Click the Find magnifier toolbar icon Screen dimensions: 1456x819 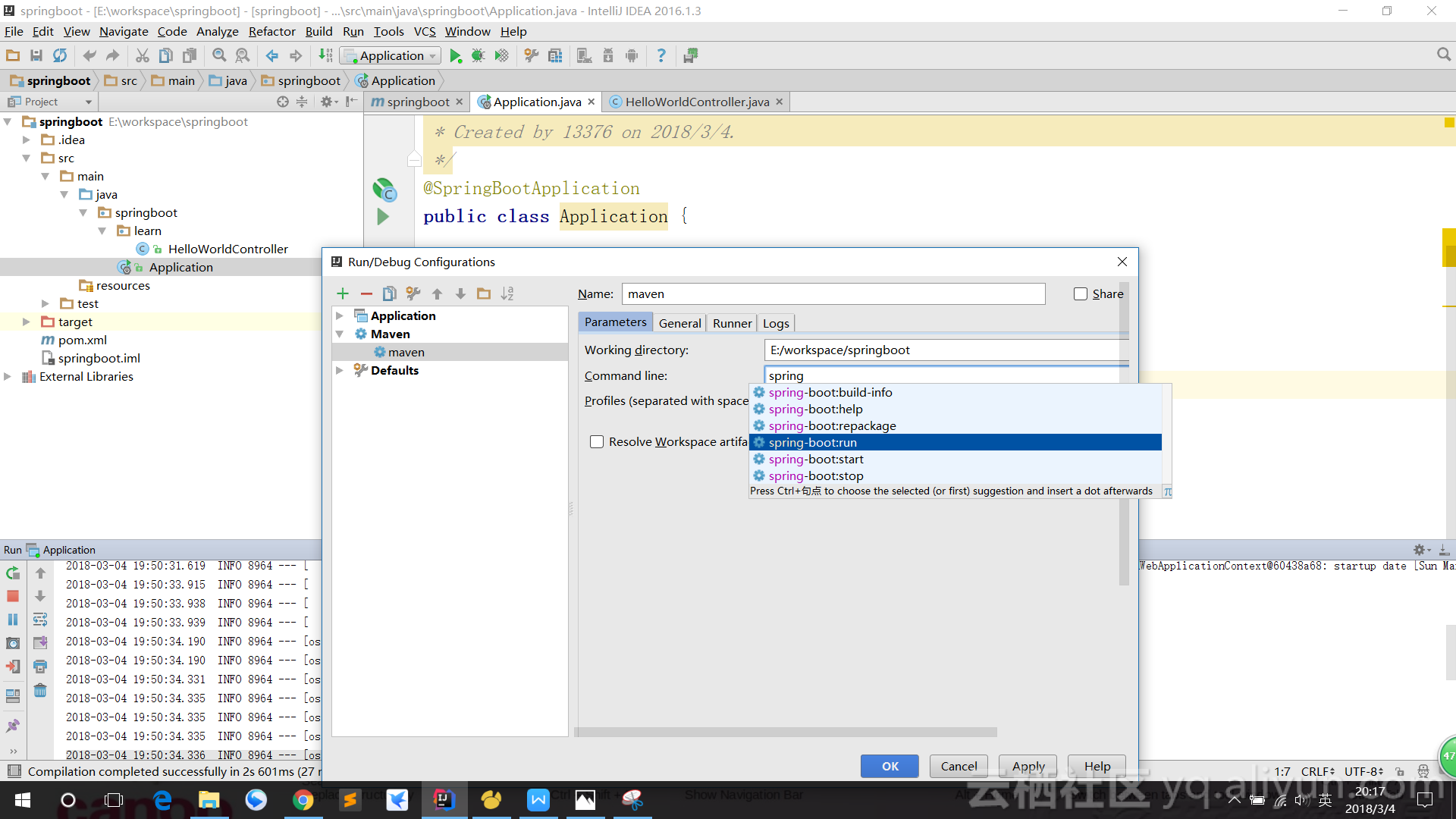(x=219, y=56)
